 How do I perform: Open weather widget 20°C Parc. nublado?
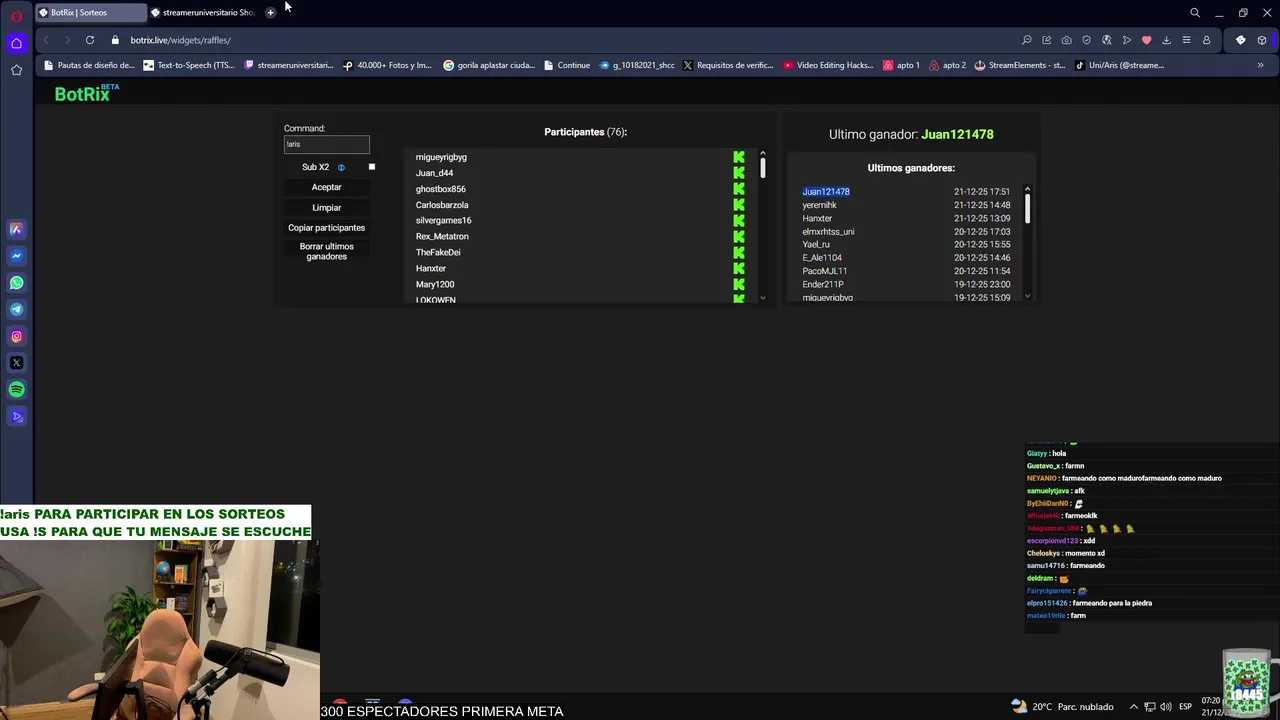coord(1064,707)
